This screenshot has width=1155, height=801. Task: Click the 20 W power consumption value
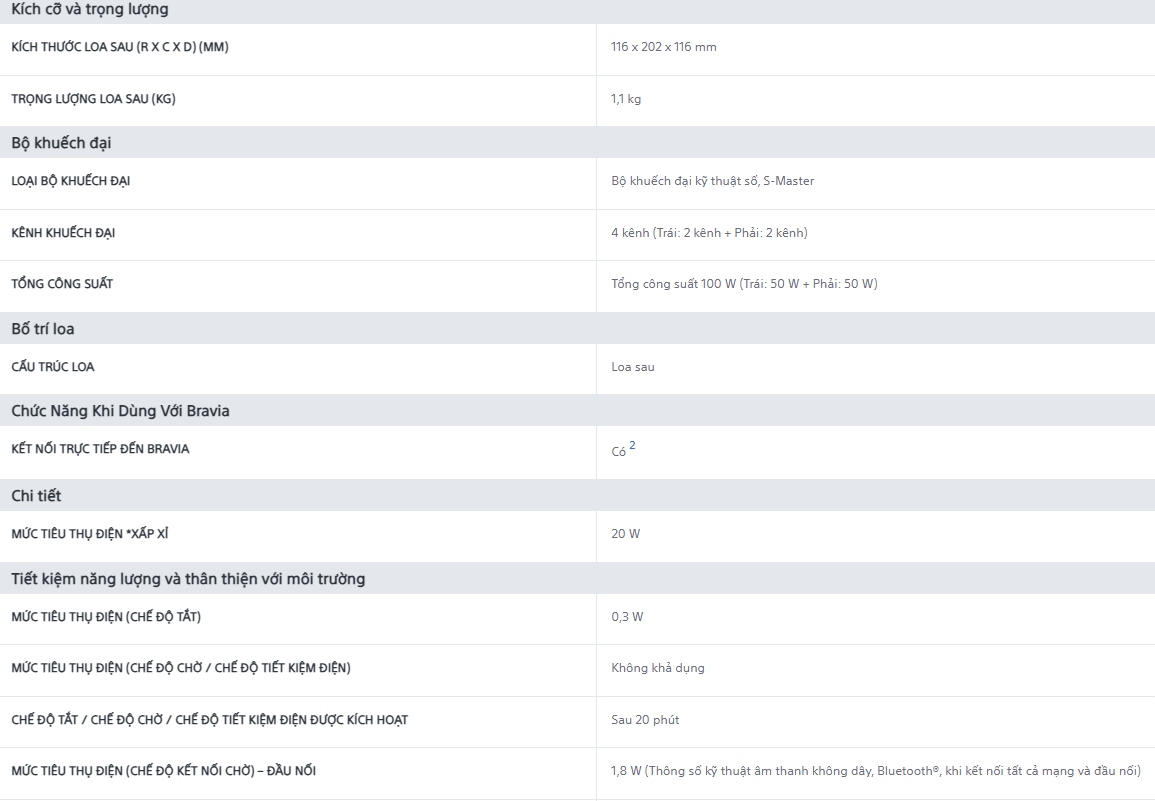click(x=625, y=534)
